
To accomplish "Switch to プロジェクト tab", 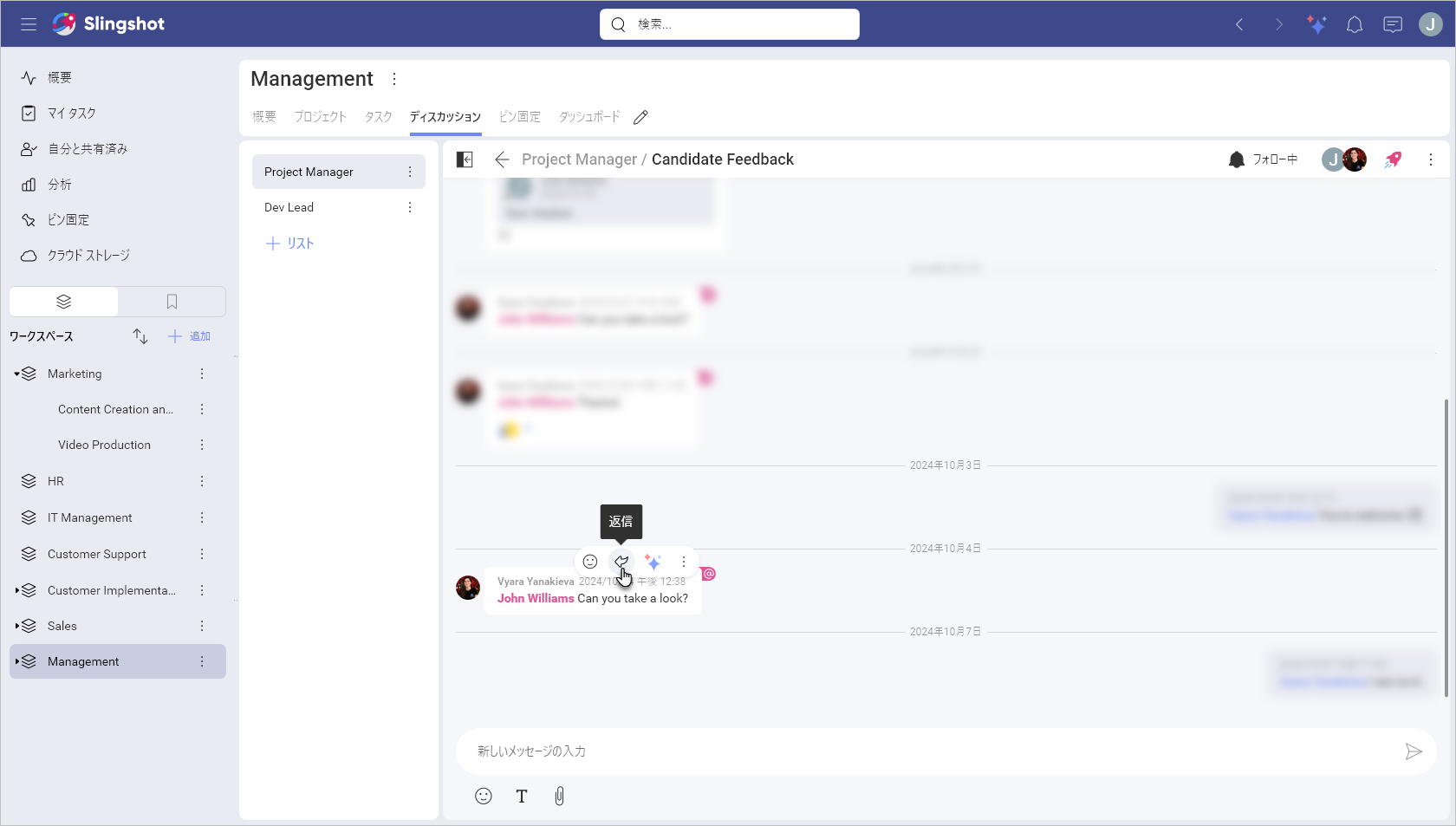I will (320, 117).
